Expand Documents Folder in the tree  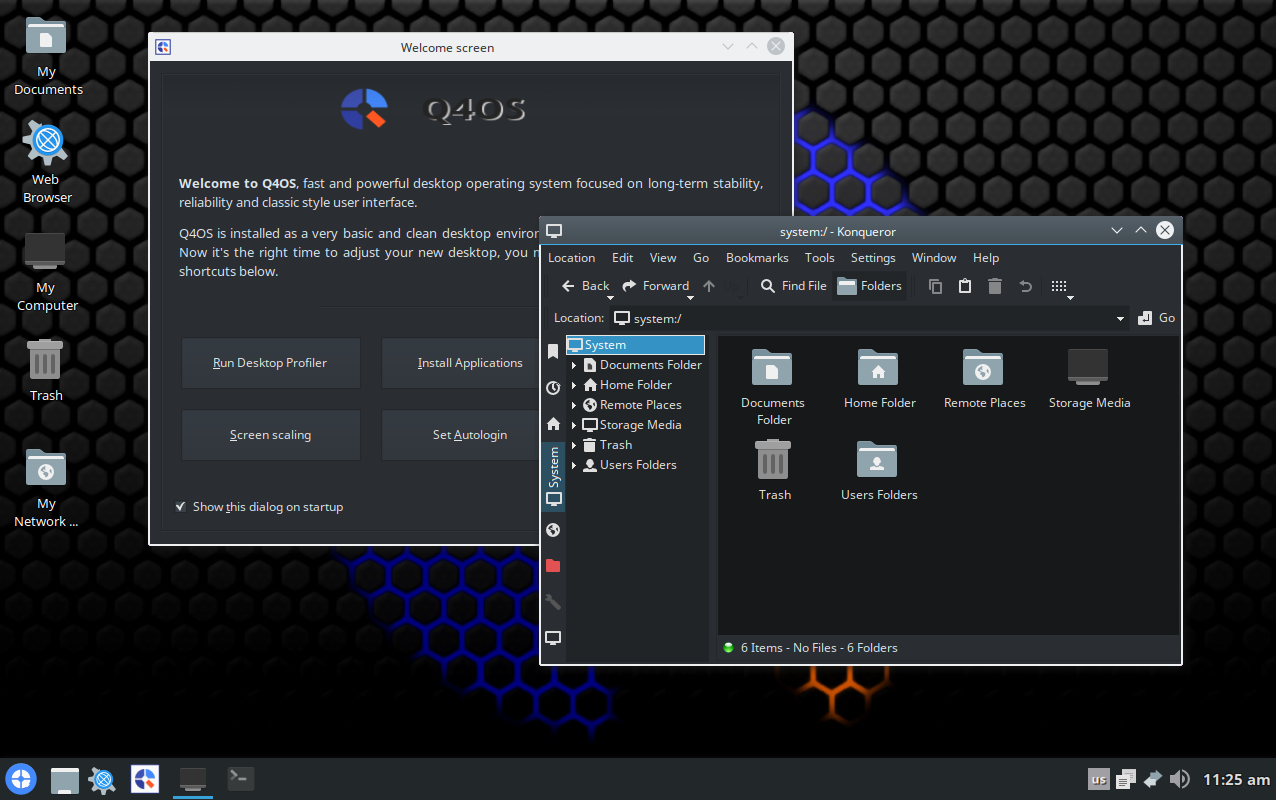point(574,365)
